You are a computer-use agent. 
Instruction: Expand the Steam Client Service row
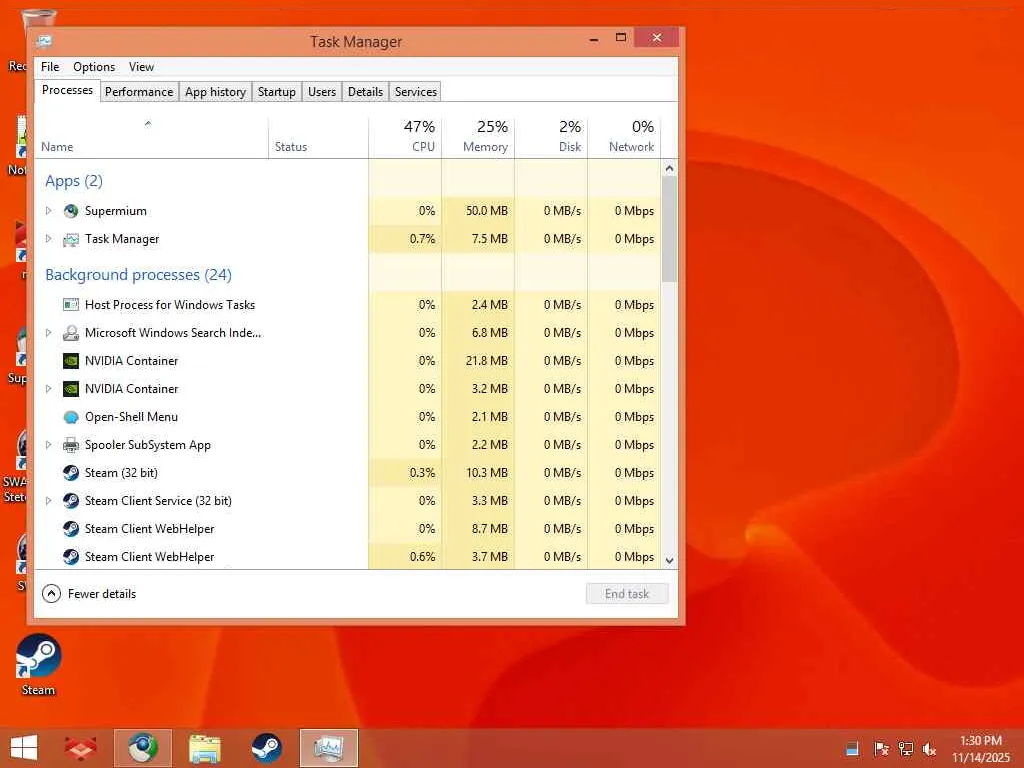click(x=48, y=501)
